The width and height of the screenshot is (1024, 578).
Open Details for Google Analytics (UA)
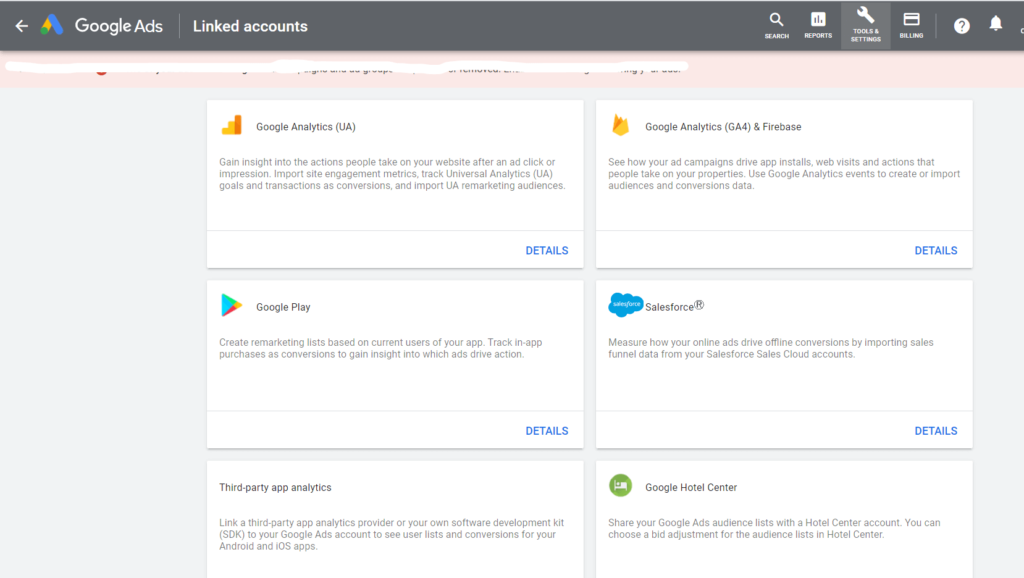tap(547, 251)
